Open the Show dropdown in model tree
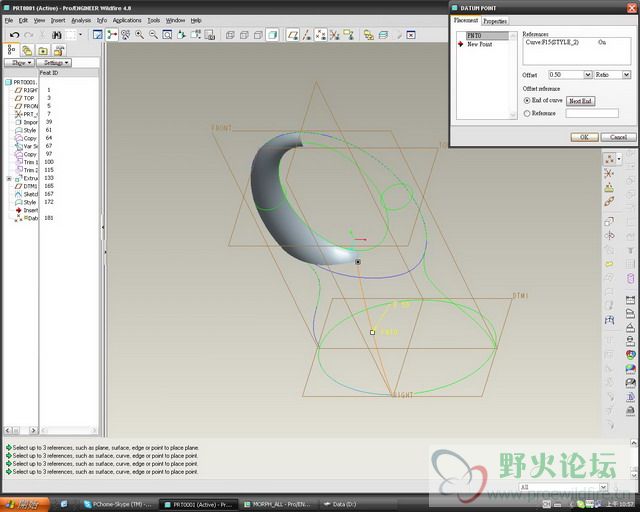The image size is (640, 512). 19,63
